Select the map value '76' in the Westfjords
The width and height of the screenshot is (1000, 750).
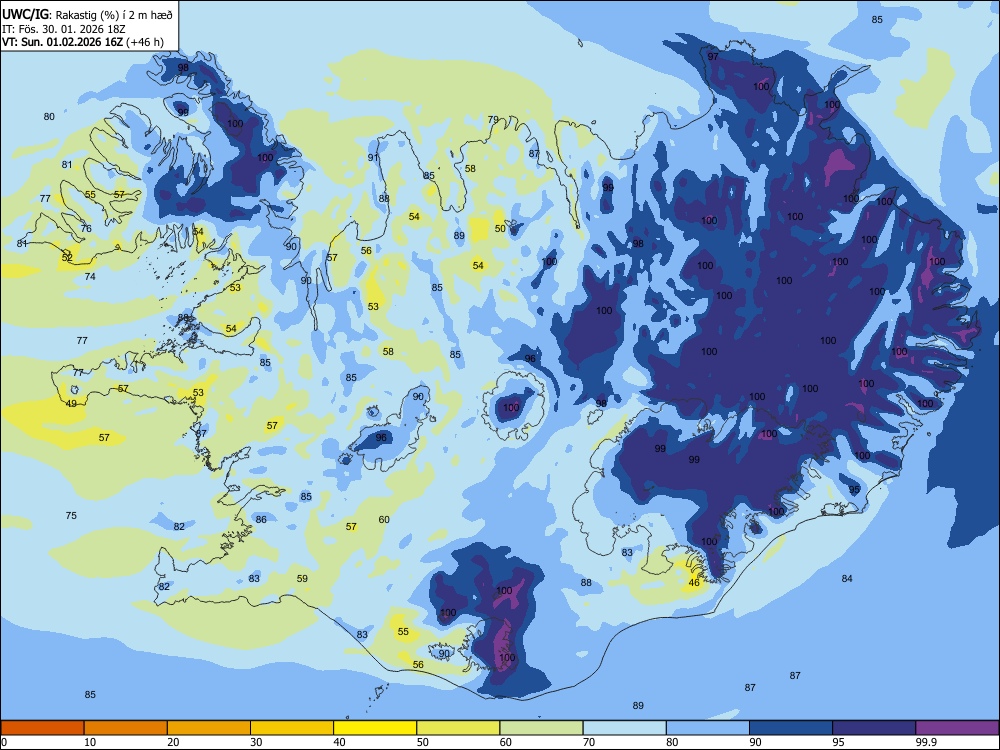(86, 228)
